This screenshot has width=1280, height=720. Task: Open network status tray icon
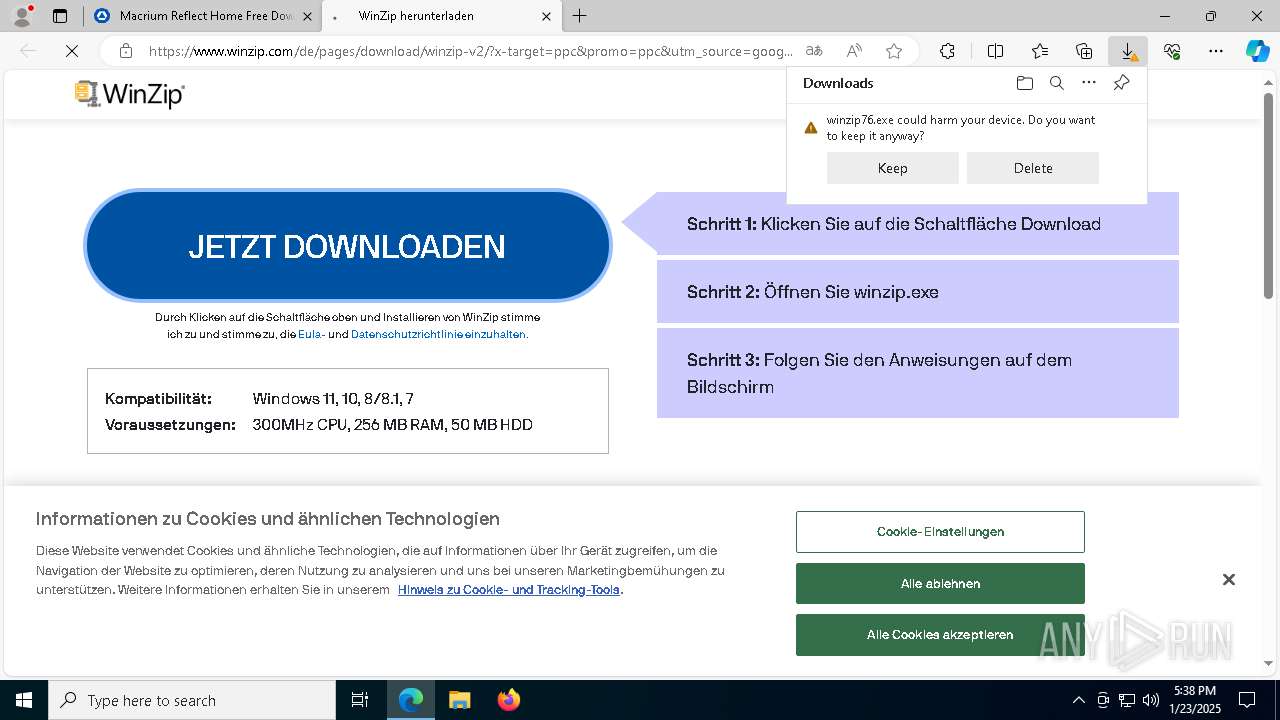(x=1127, y=700)
